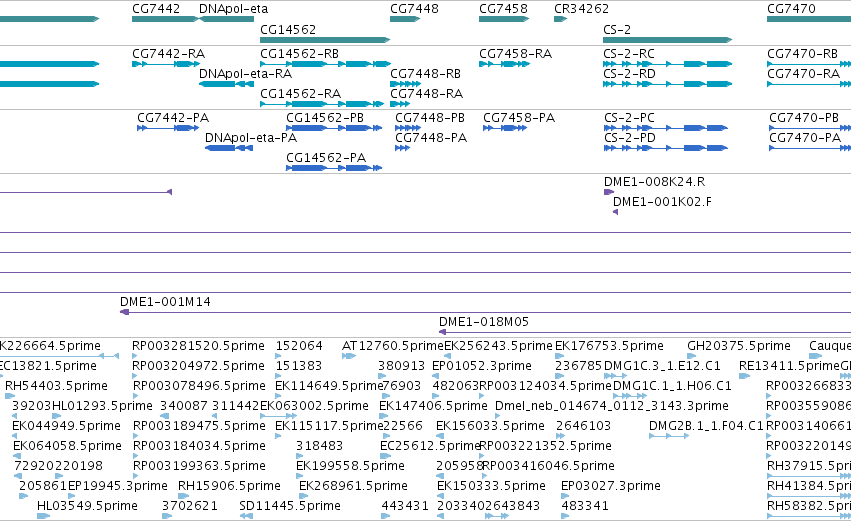Screen dimensions: 851x521
Task: Select EST EK176753.5prime label
Action: click(609, 346)
